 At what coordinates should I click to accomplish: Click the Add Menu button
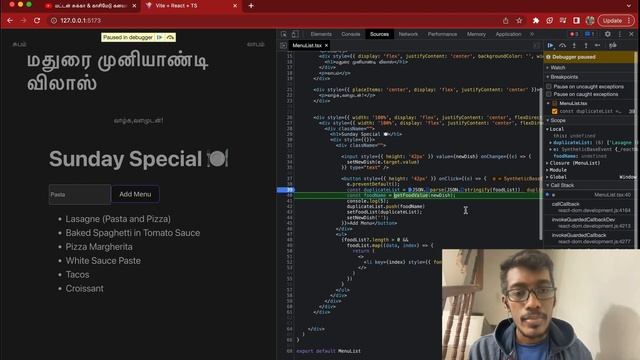135,194
